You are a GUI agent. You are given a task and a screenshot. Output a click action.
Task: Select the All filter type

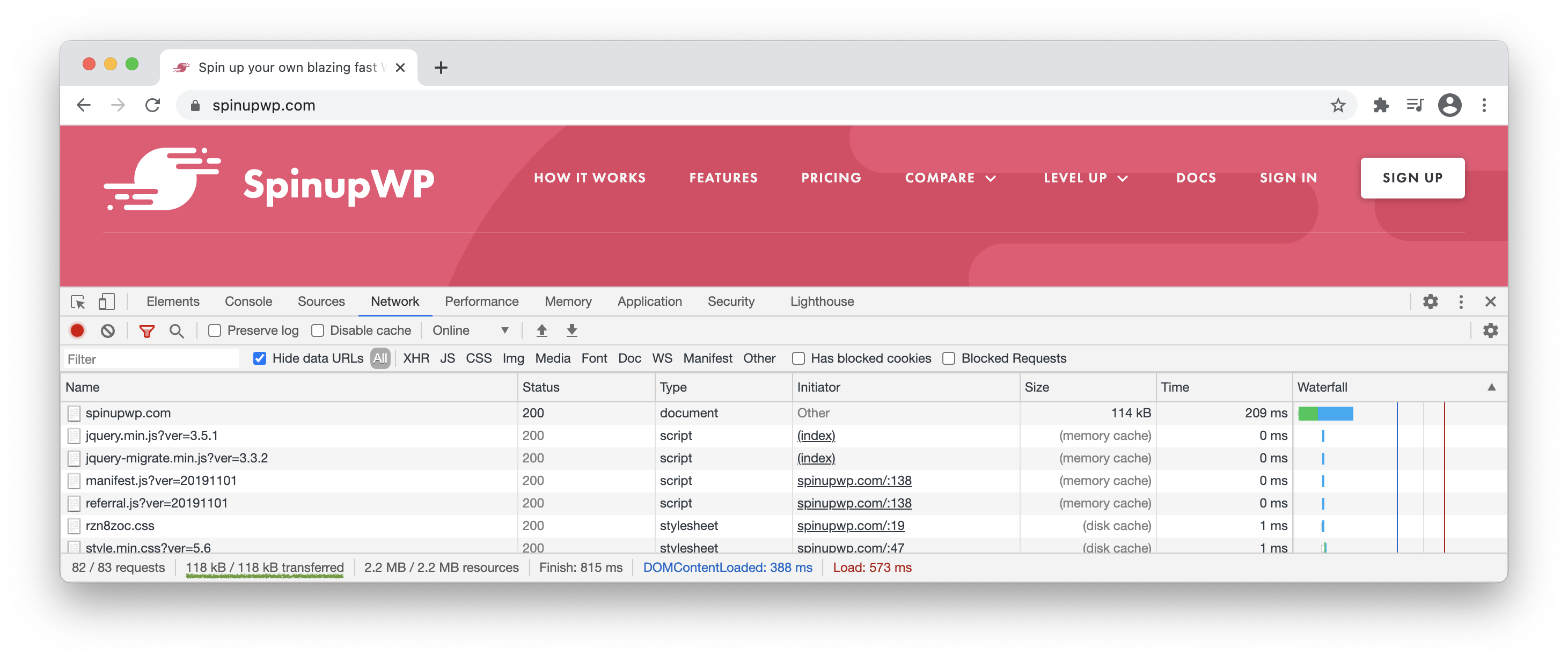tap(380, 358)
